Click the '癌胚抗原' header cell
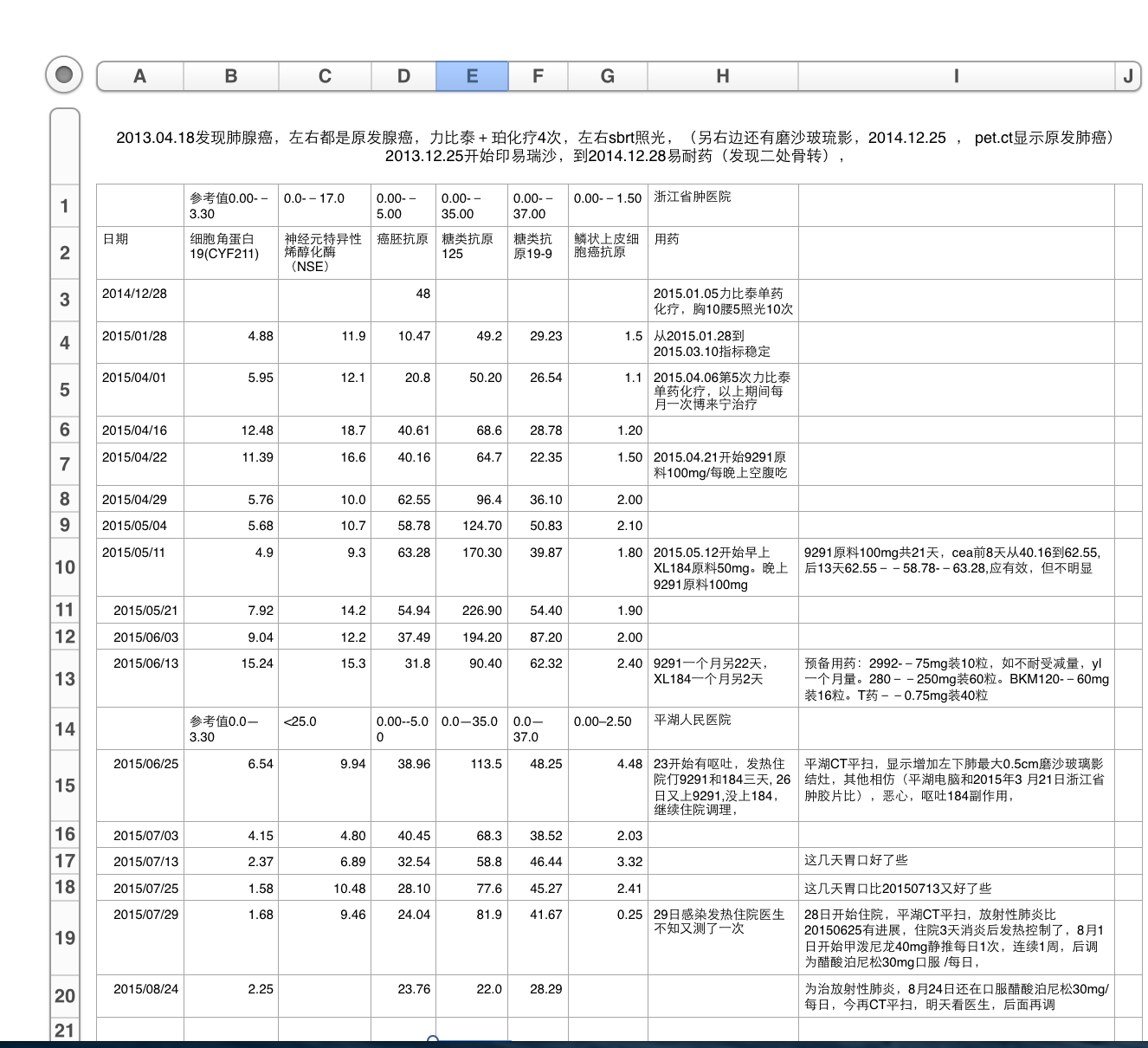The image size is (1148, 1048). click(403, 253)
